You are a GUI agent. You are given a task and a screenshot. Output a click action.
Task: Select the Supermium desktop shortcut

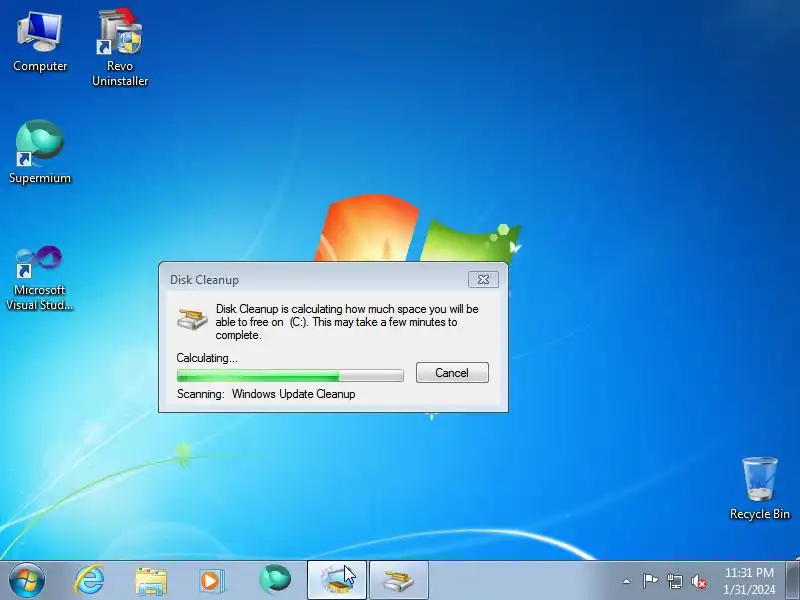click(x=40, y=152)
